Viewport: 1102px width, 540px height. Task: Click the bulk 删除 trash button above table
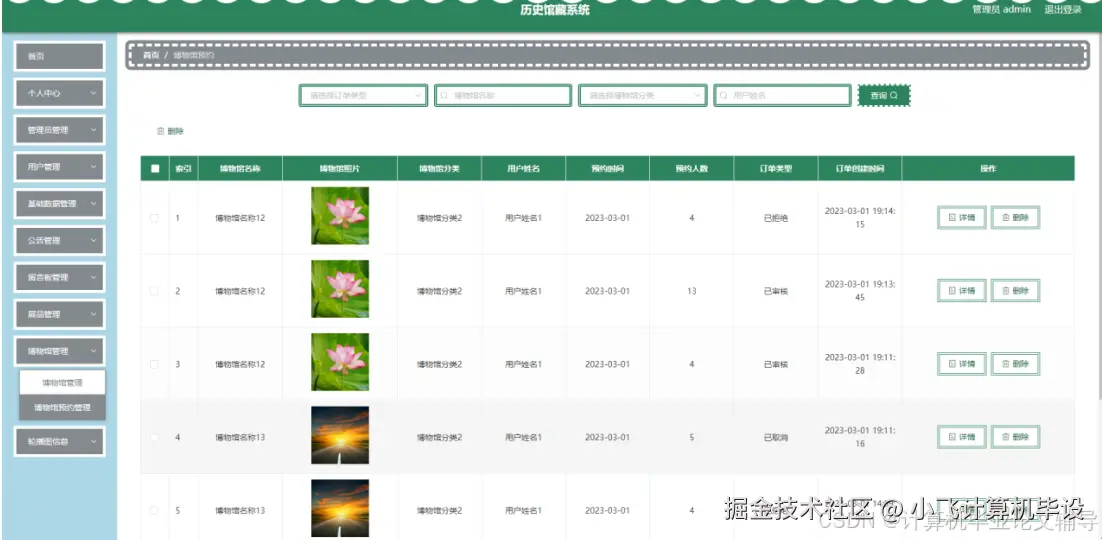click(x=170, y=131)
